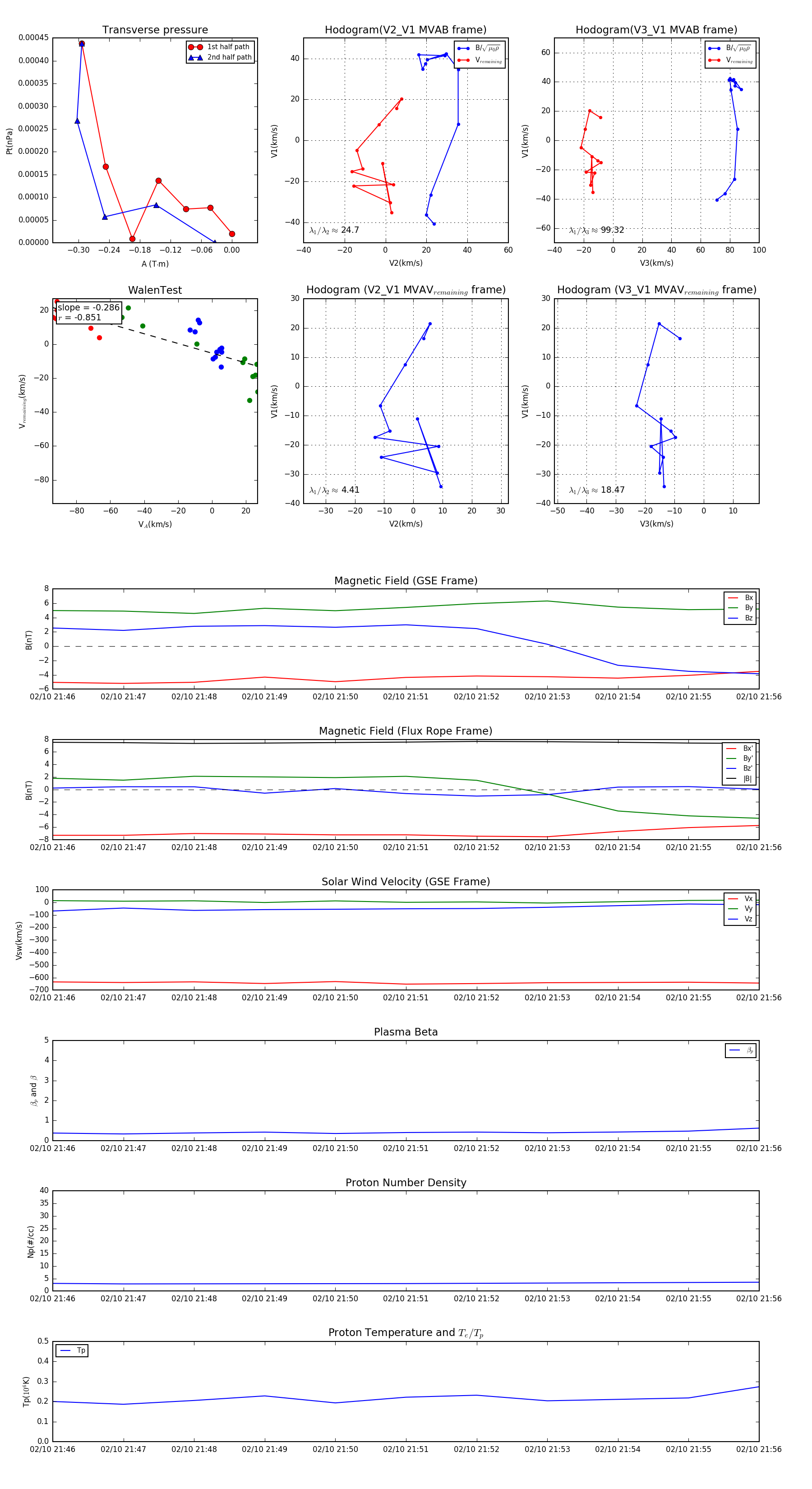Click the lowest red point near A=-0.18
The width and height of the screenshot is (812, 1489).
pos(132,239)
